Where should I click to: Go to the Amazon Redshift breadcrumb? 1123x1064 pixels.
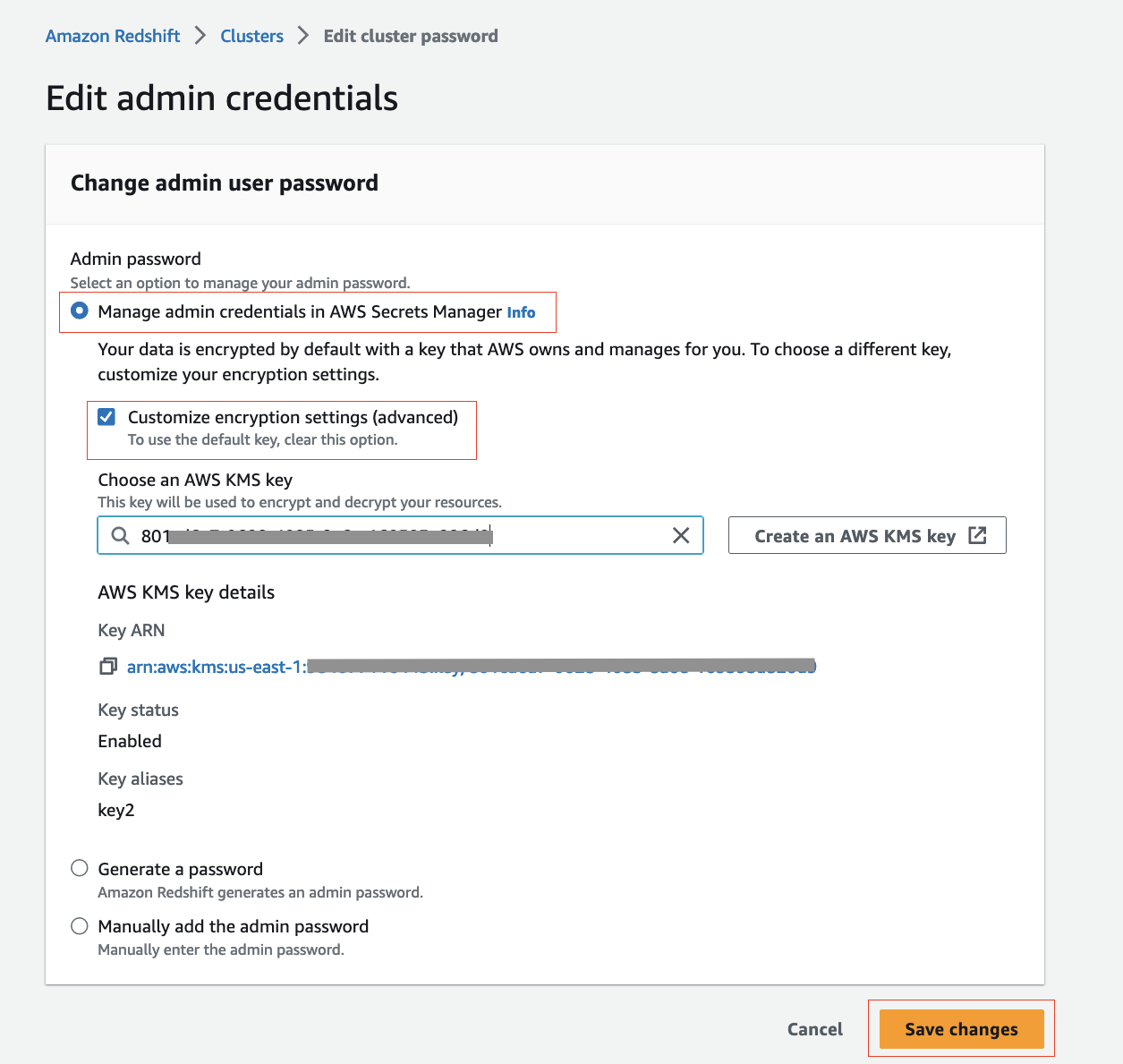[x=113, y=36]
